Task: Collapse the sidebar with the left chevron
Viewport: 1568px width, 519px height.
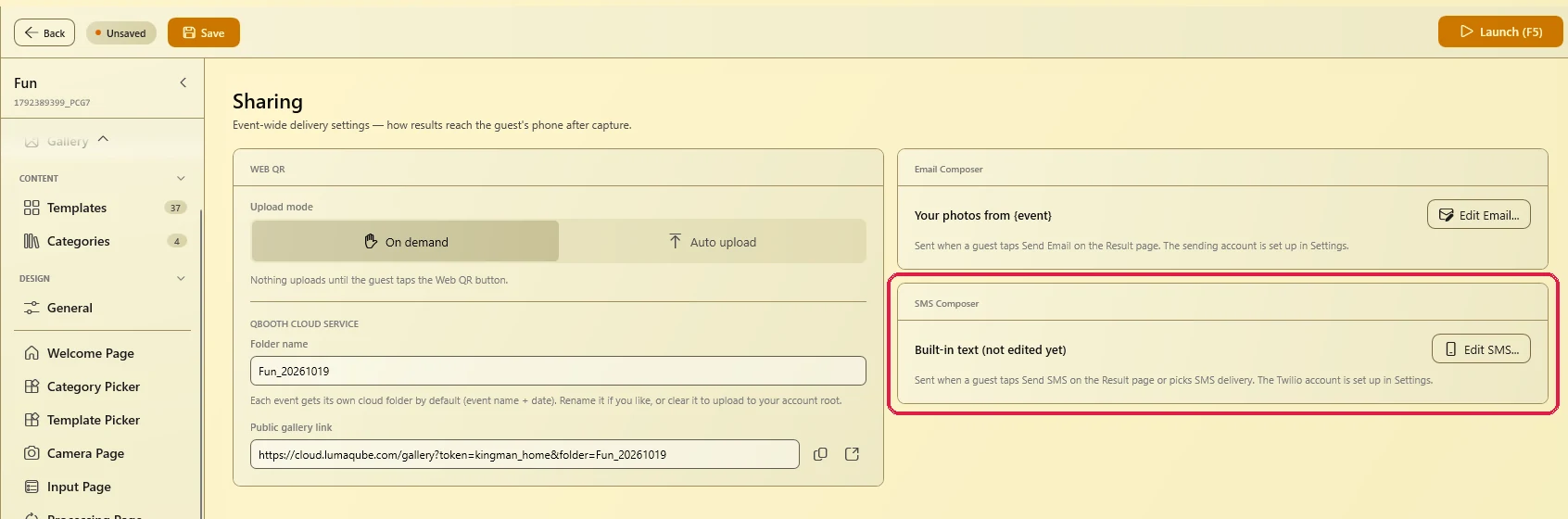Action: (183, 82)
